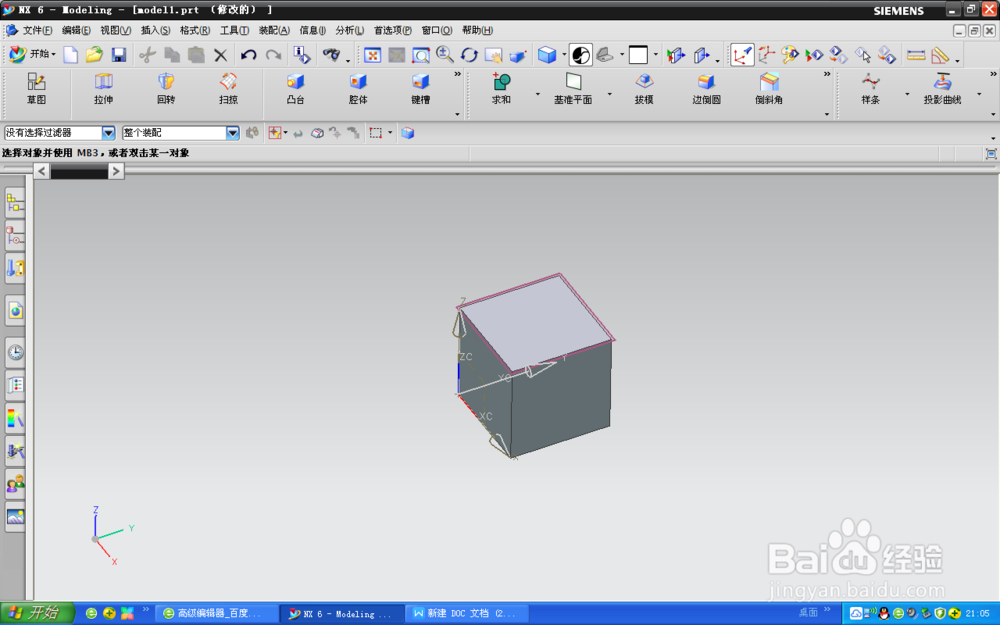1000x625 pixels.
Task: Open the 首选项(P) menu
Action: (x=392, y=30)
